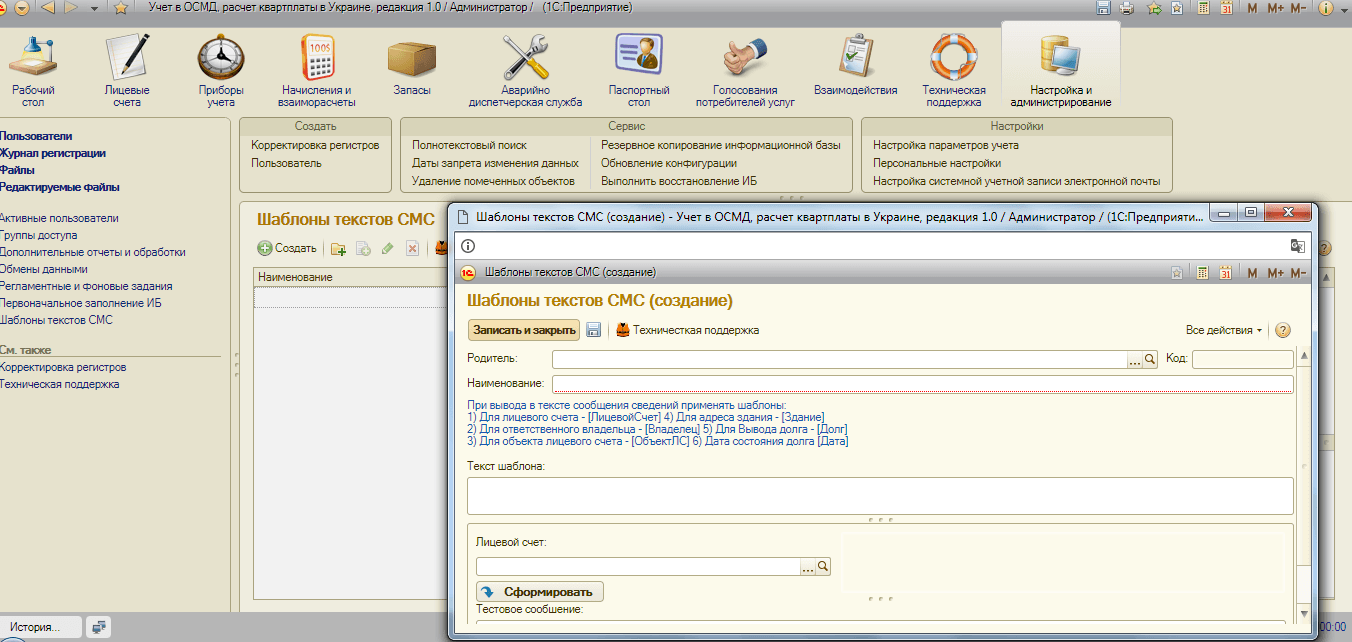
Task: Open the info icon in main title bar
Action: (x=1326, y=8)
